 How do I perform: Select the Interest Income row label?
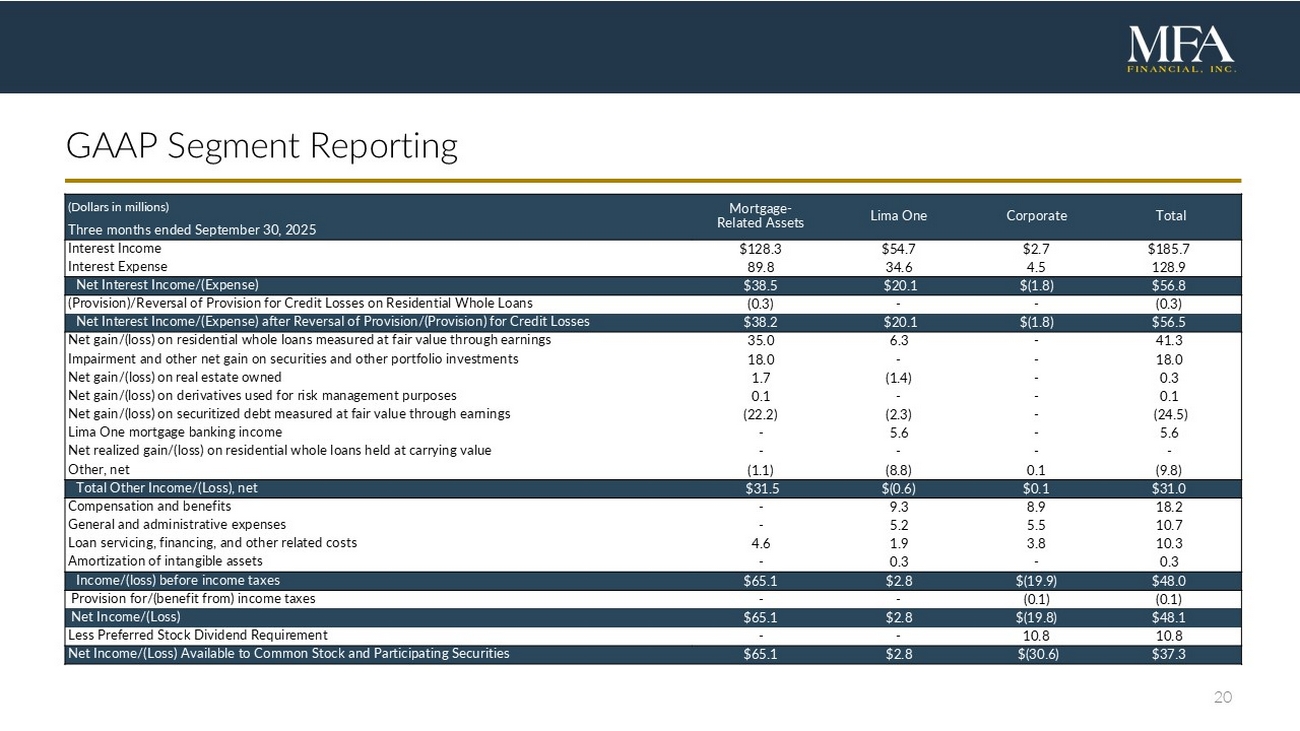click(114, 248)
